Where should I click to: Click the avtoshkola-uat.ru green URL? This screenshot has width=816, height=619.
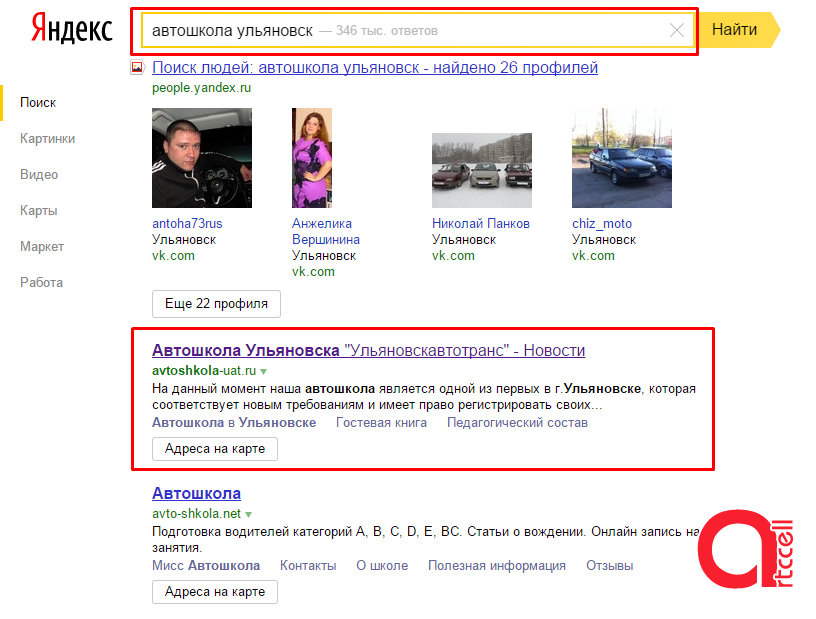(204, 371)
